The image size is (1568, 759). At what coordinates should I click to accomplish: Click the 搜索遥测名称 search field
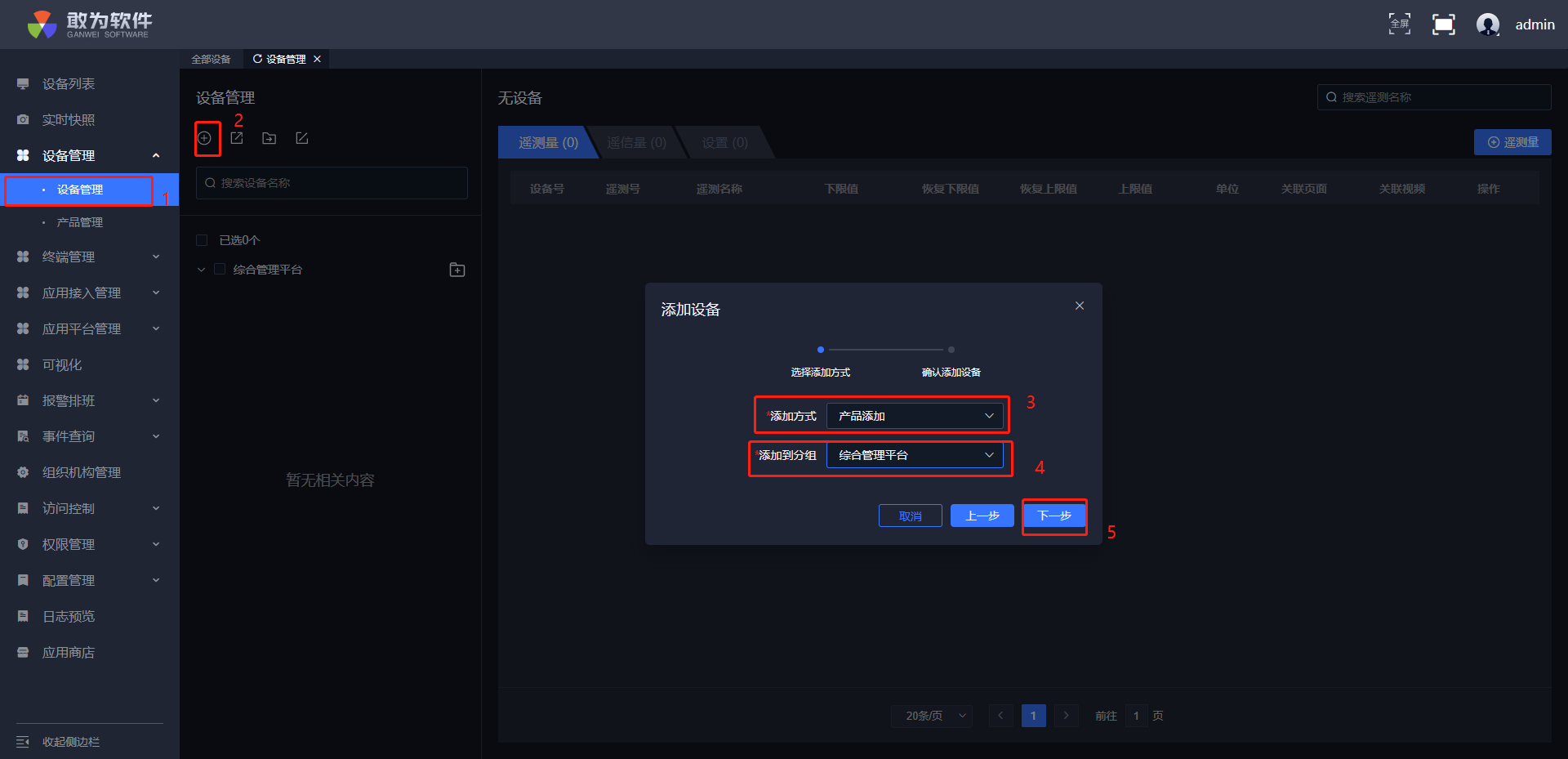point(1434,97)
